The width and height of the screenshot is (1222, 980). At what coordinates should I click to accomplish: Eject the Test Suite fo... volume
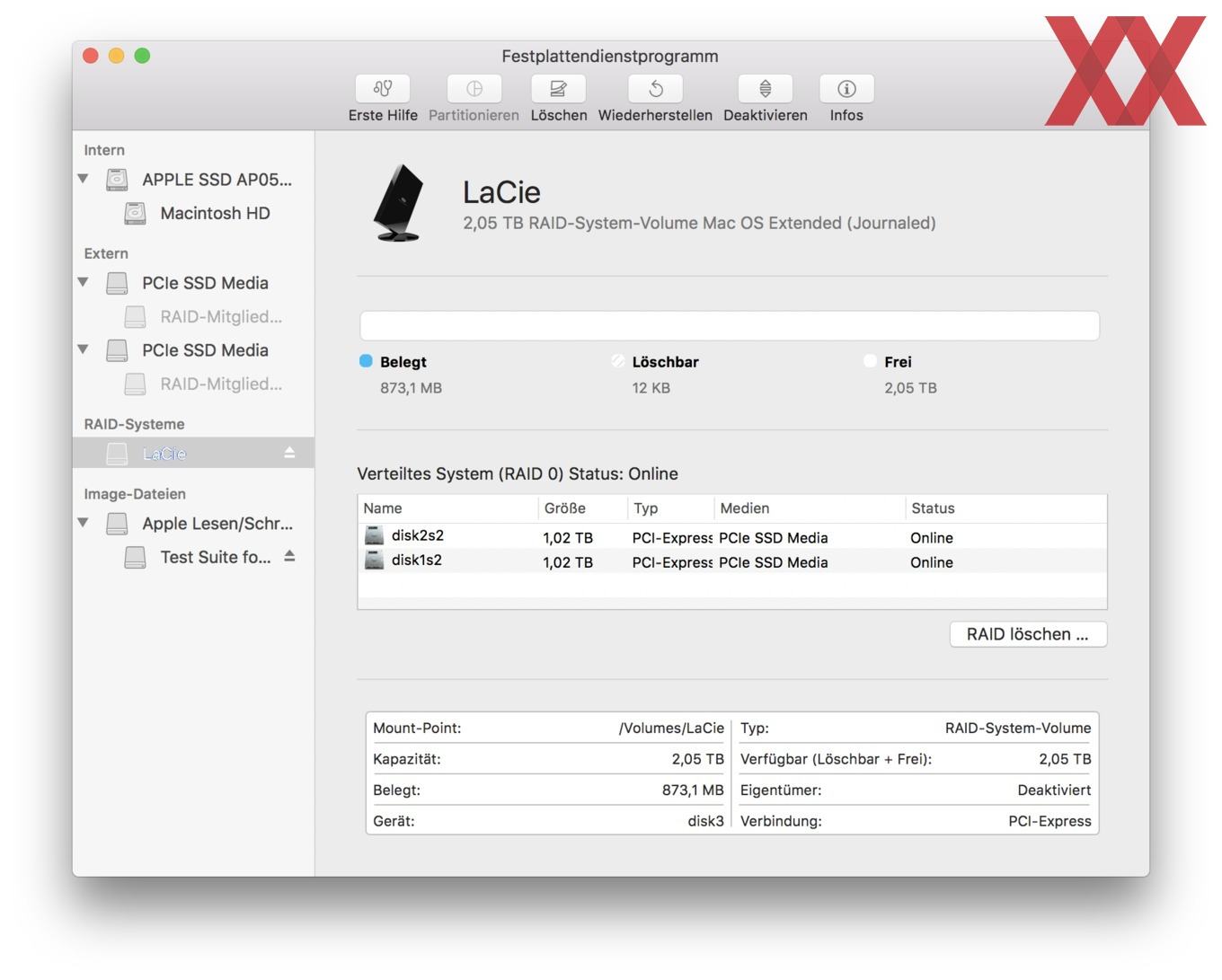[289, 556]
